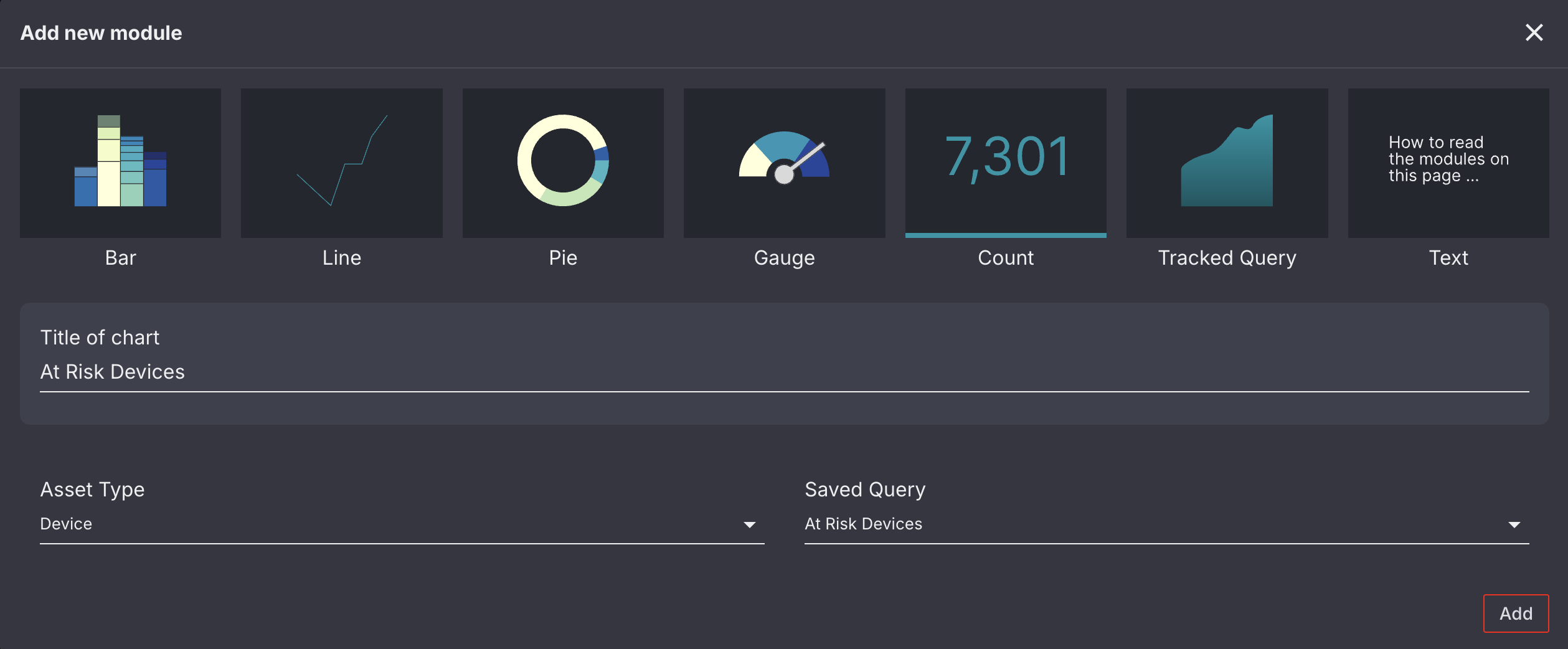Click the Device value in Asset Type
The width and height of the screenshot is (1568, 649).
[x=65, y=524]
